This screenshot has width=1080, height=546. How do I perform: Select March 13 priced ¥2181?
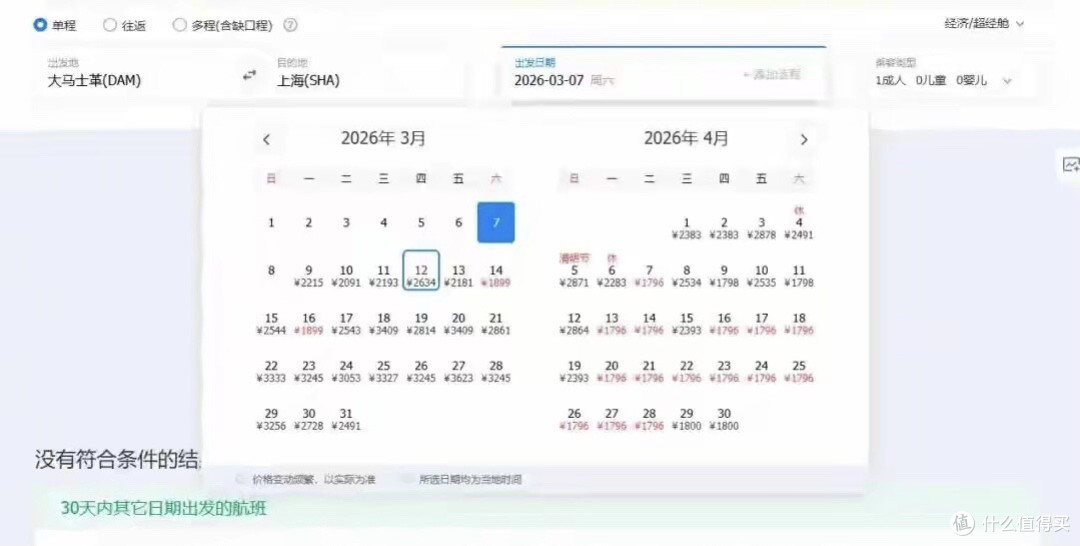pyautogui.click(x=459, y=275)
